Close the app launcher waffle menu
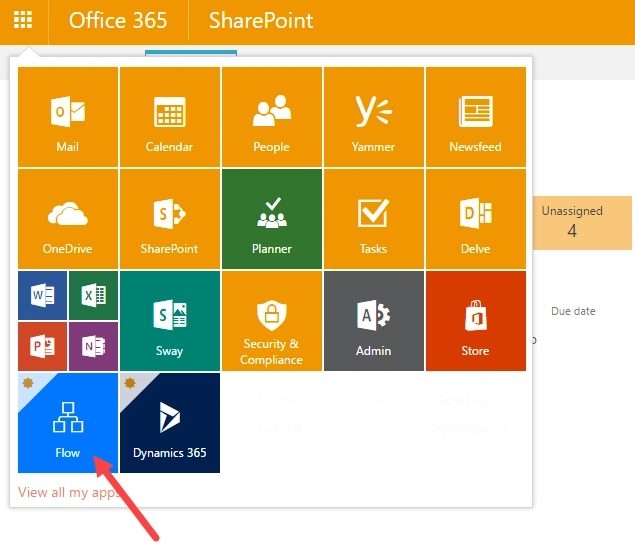Screen dimensions: 635x546 23,19
